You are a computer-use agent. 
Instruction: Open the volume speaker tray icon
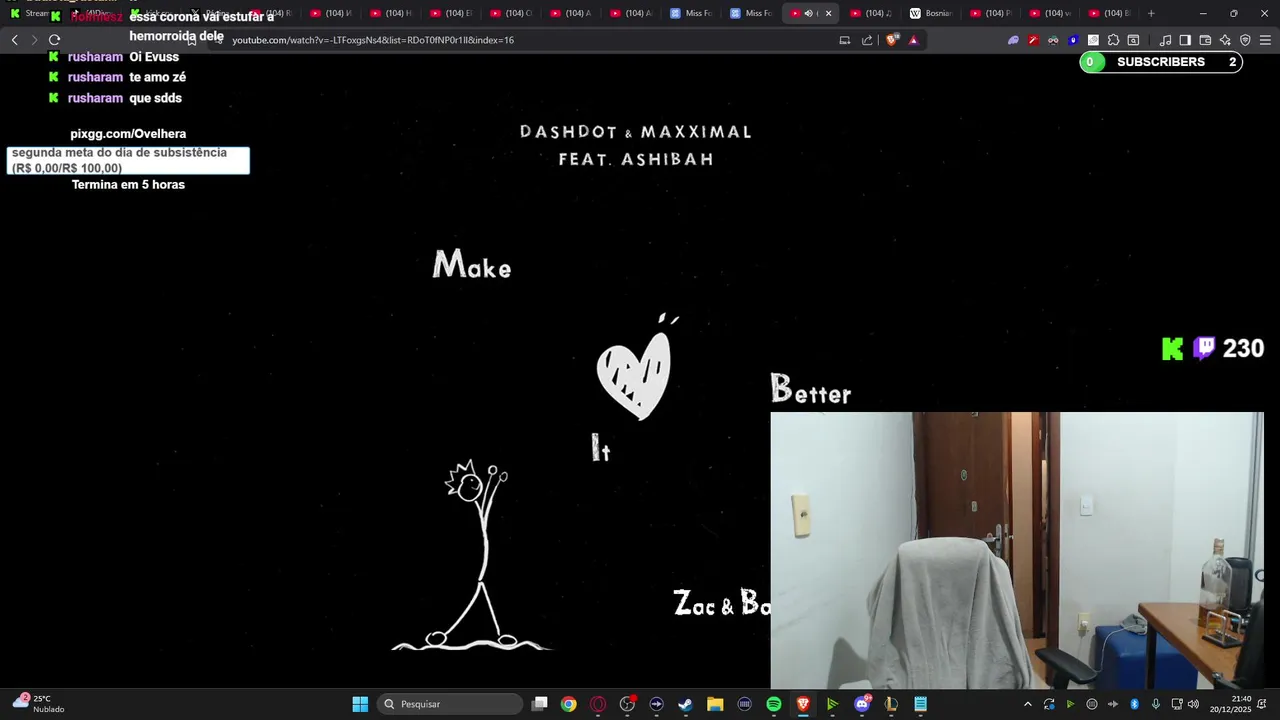pyautogui.click(x=1193, y=704)
